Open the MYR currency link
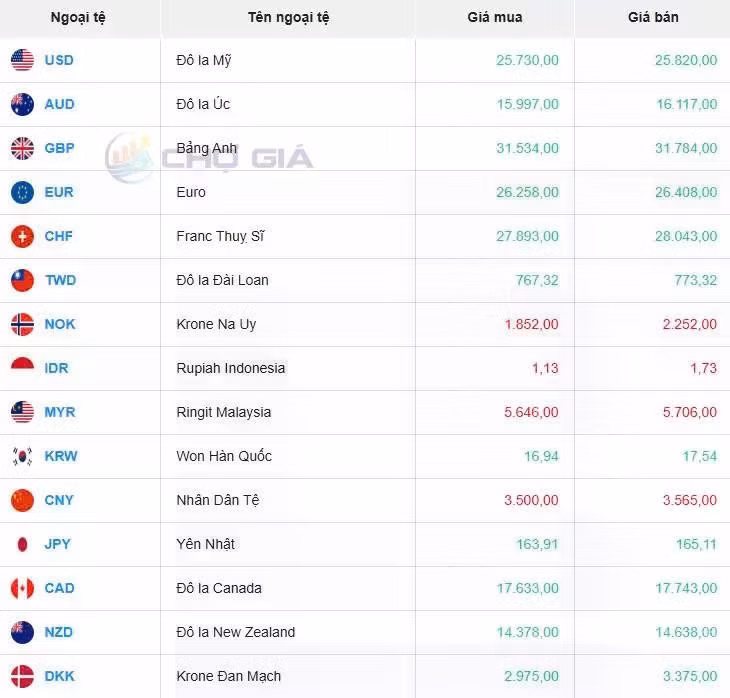The height and width of the screenshot is (698, 730). coord(60,412)
